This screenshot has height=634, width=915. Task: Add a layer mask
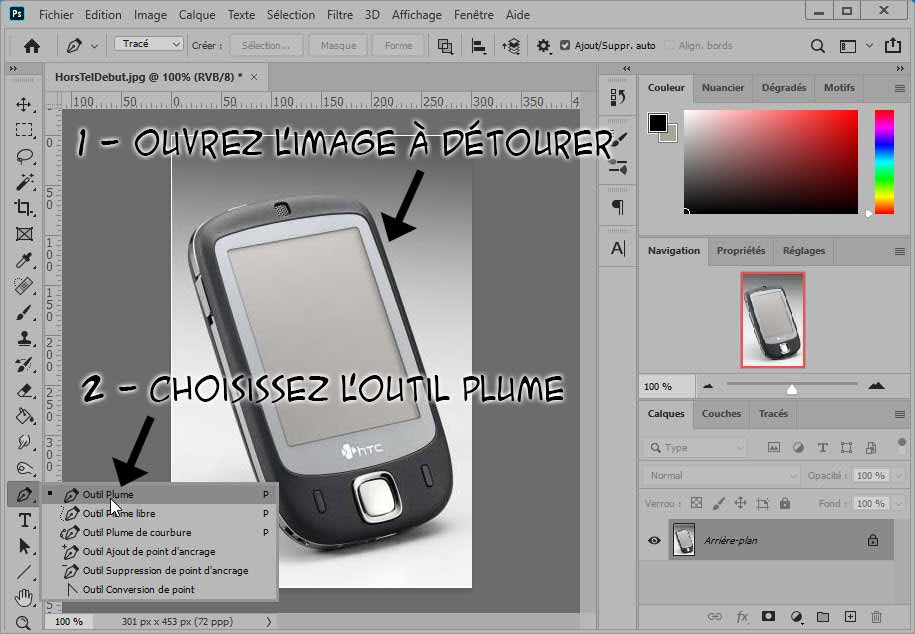768,616
